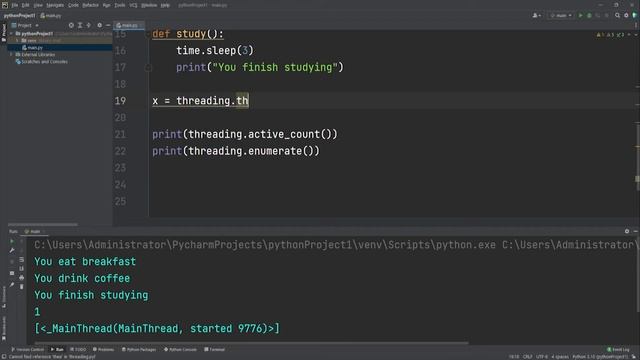Image resolution: width=640 pixels, height=360 pixels.
Task: Click Expand All icon in Project panel
Action: pos(80,25)
